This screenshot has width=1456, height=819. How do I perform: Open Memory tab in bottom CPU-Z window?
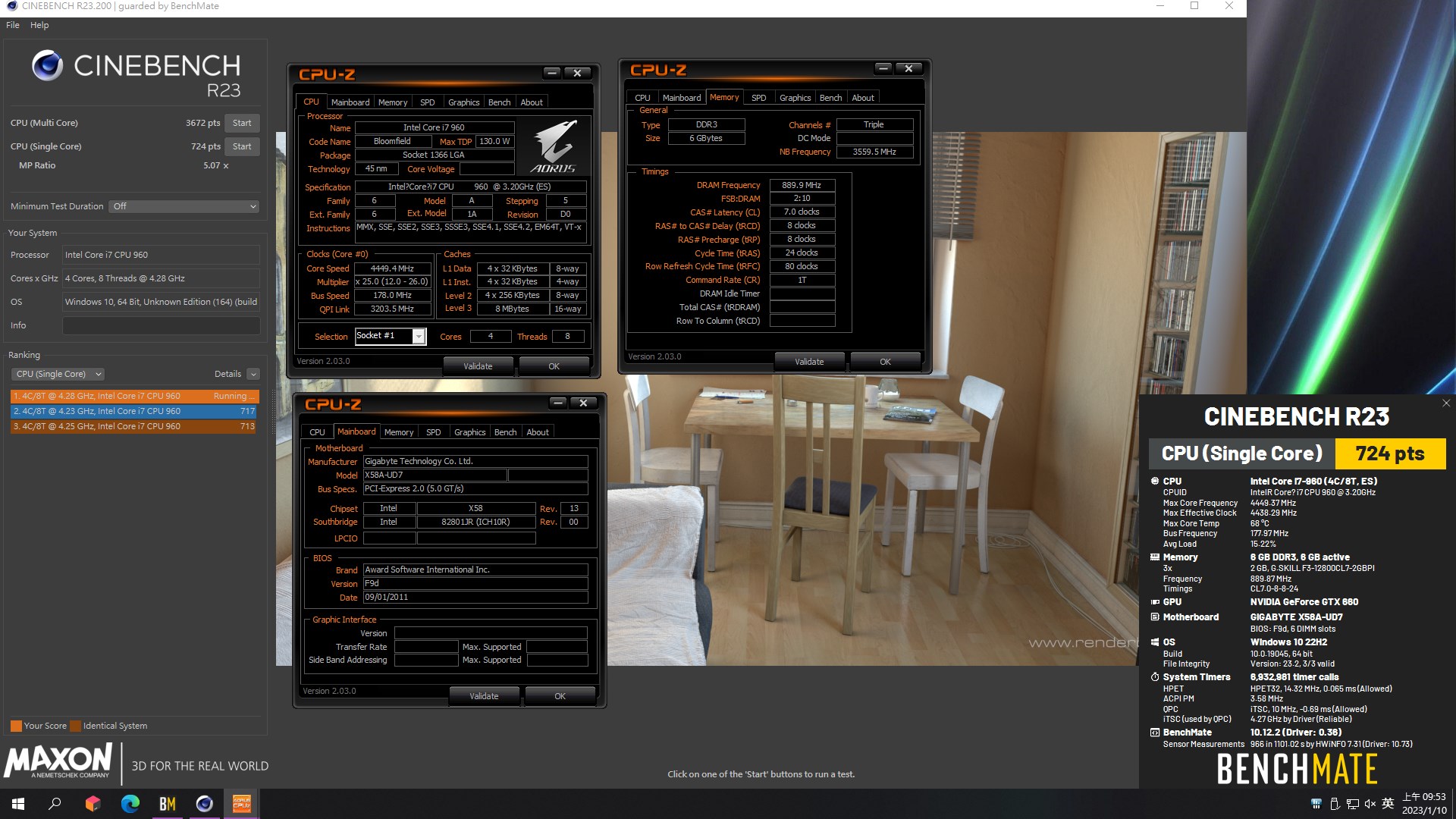pos(399,432)
